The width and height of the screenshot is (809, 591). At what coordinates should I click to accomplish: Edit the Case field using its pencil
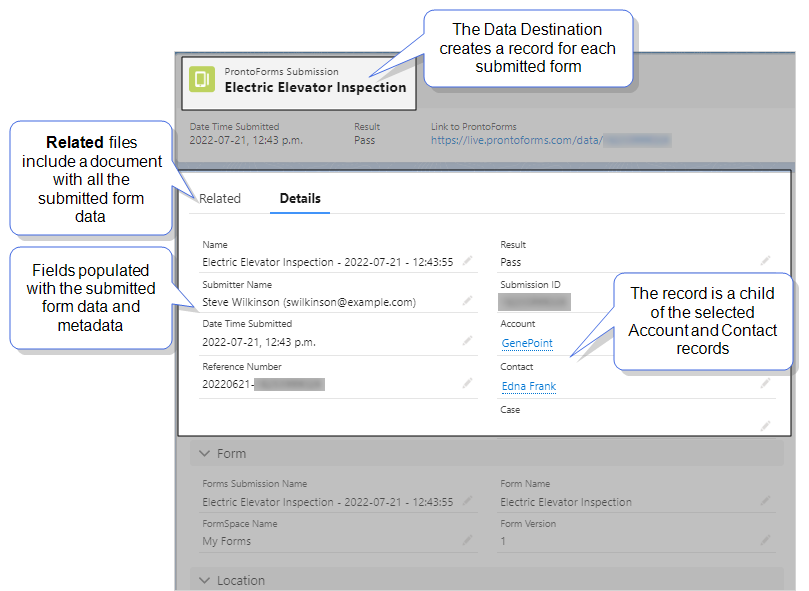[765, 426]
